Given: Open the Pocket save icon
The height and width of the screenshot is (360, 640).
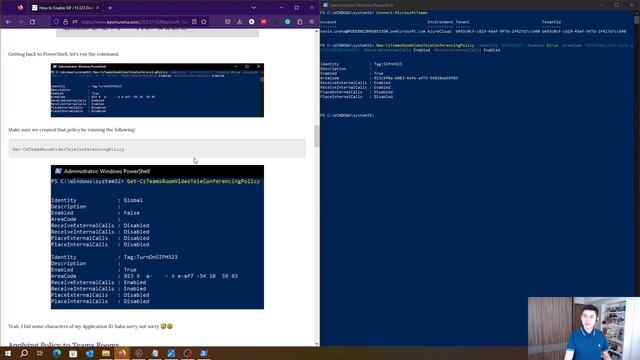Looking at the screenshot, I should 227,22.
